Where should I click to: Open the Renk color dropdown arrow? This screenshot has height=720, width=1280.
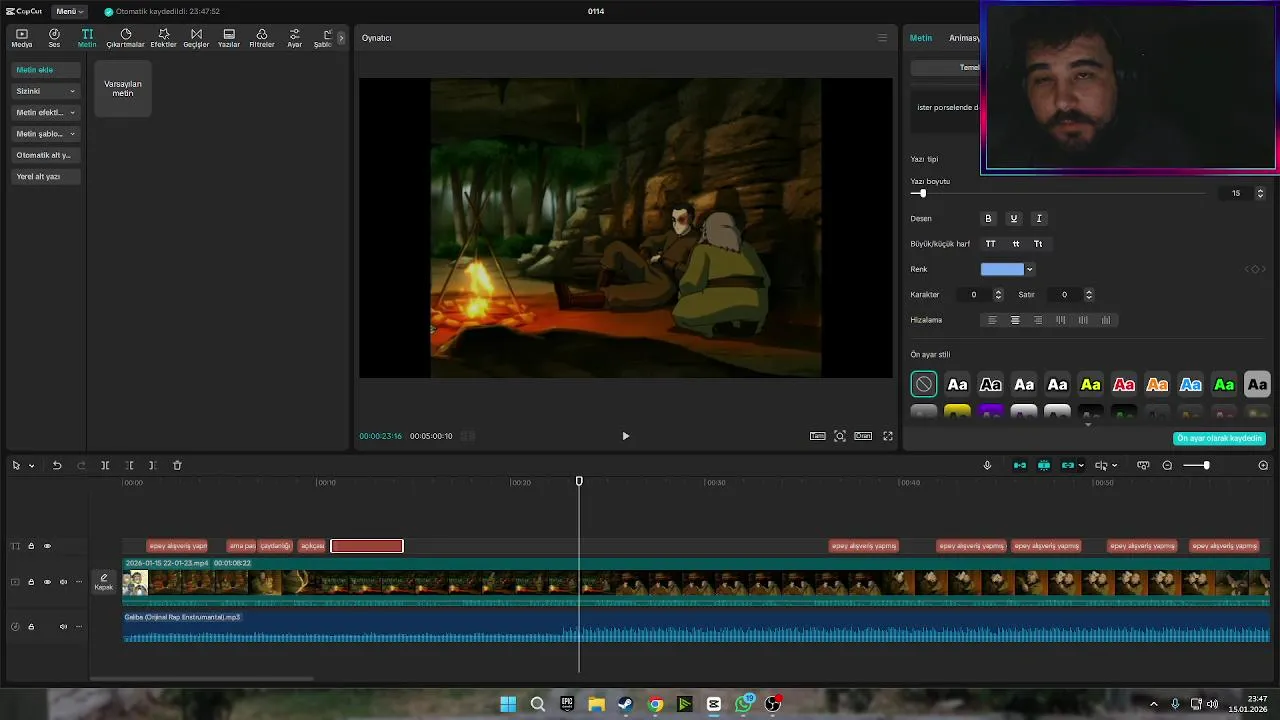pyautogui.click(x=1029, y=269)
